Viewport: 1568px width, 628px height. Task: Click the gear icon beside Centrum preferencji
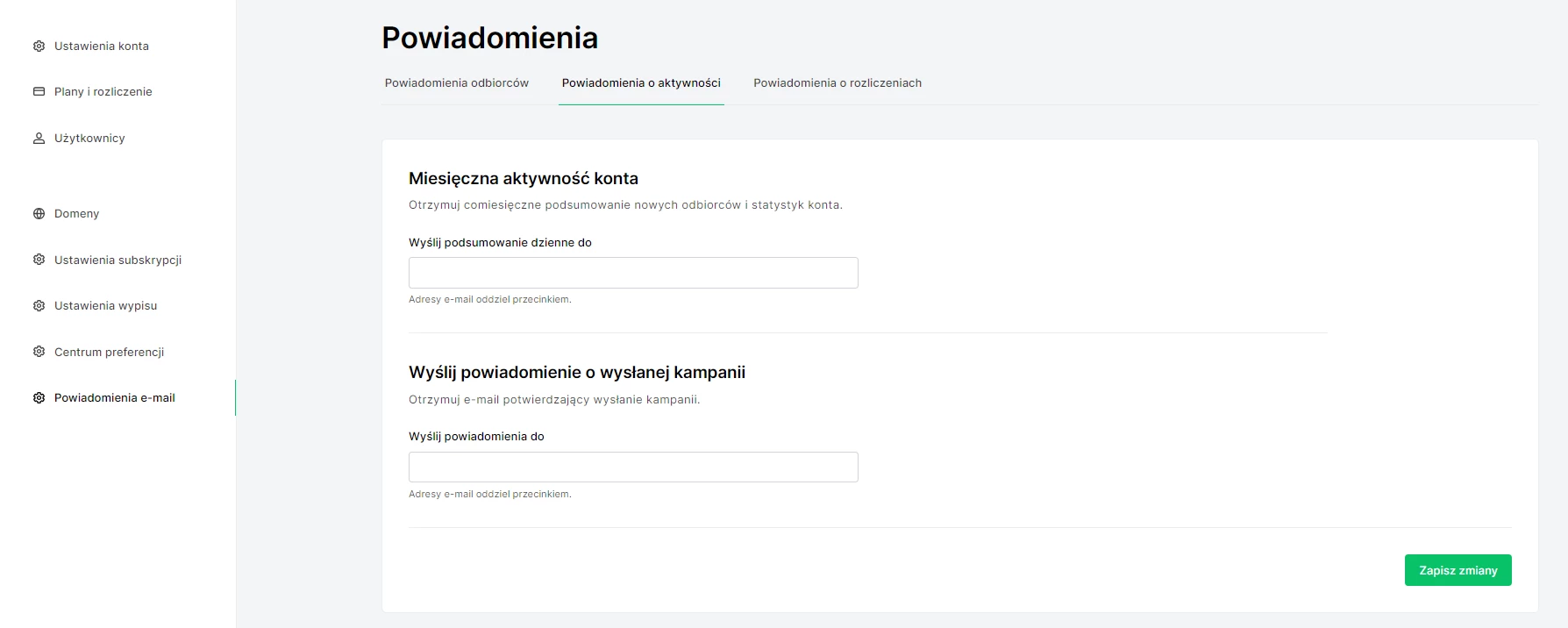tap(39, 352)
